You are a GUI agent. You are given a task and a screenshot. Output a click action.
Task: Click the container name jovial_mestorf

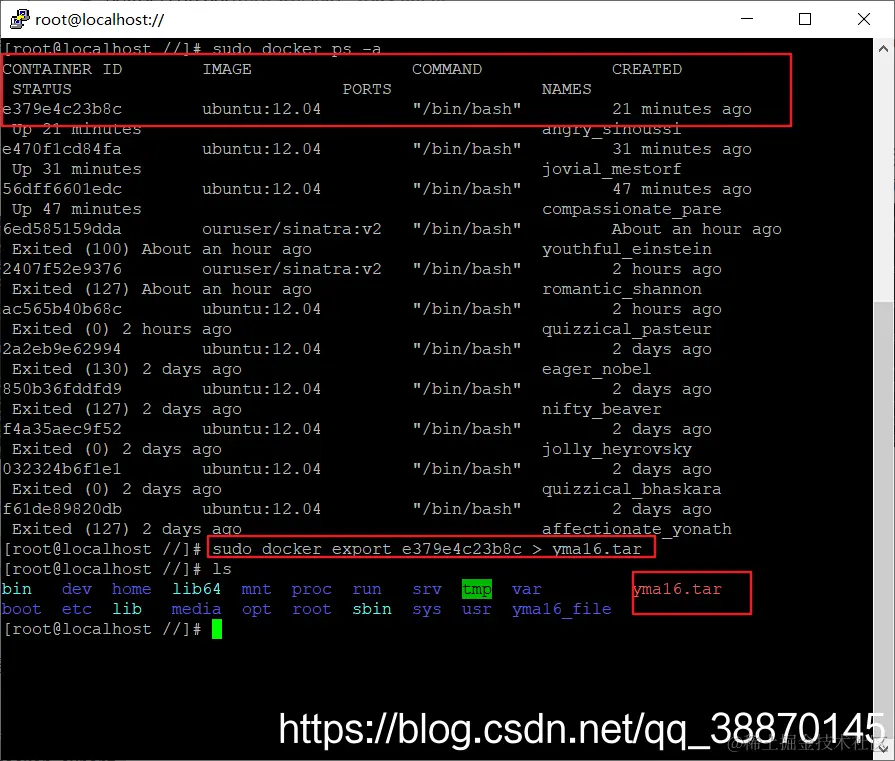coord(611,169)
